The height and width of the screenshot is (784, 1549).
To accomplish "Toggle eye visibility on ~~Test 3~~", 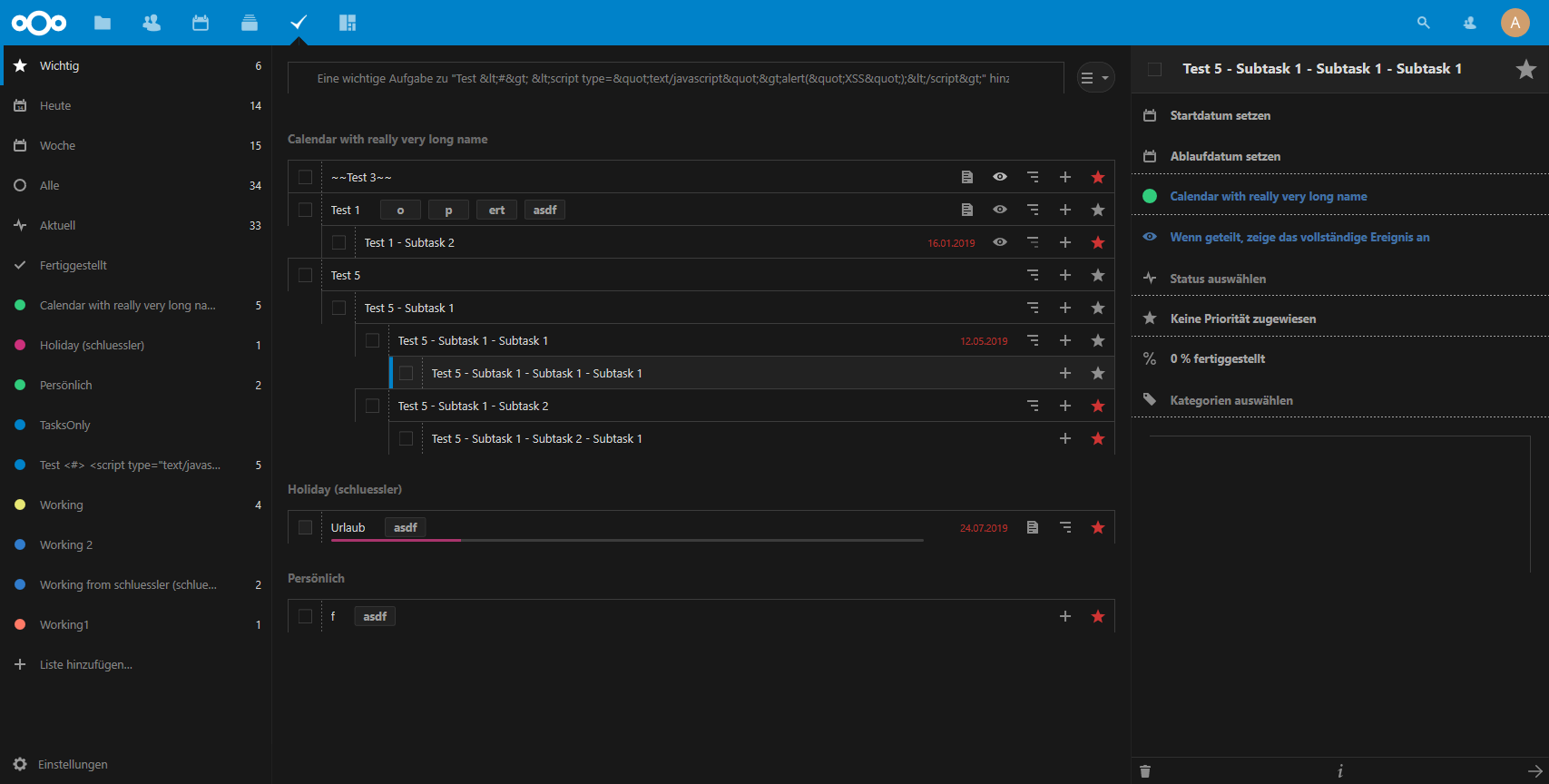I will click(1000, 177).
